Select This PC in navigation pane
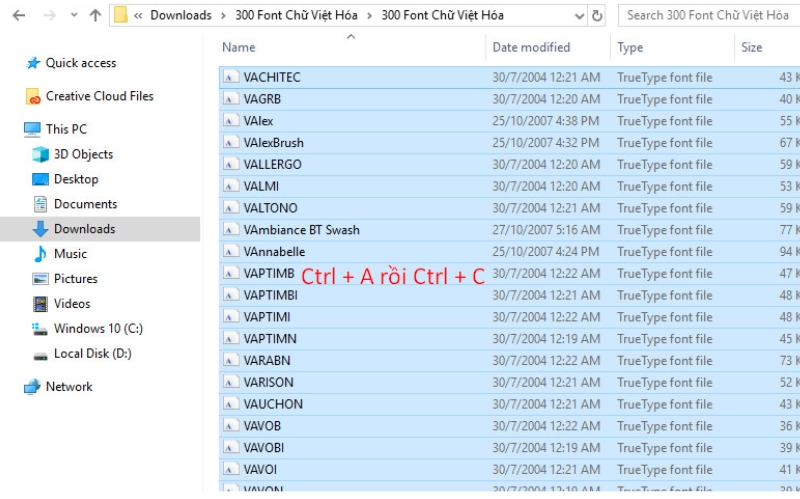The height and width of the screenshot is (499, 800). [x=66, y=129]
